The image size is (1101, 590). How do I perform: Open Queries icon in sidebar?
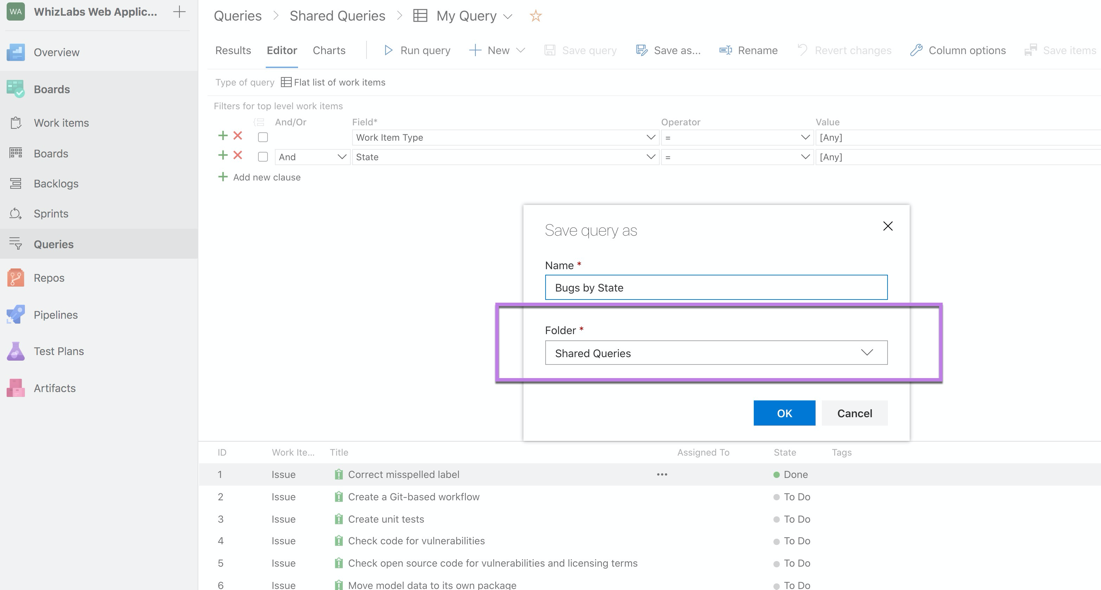[x=15, y=244]
